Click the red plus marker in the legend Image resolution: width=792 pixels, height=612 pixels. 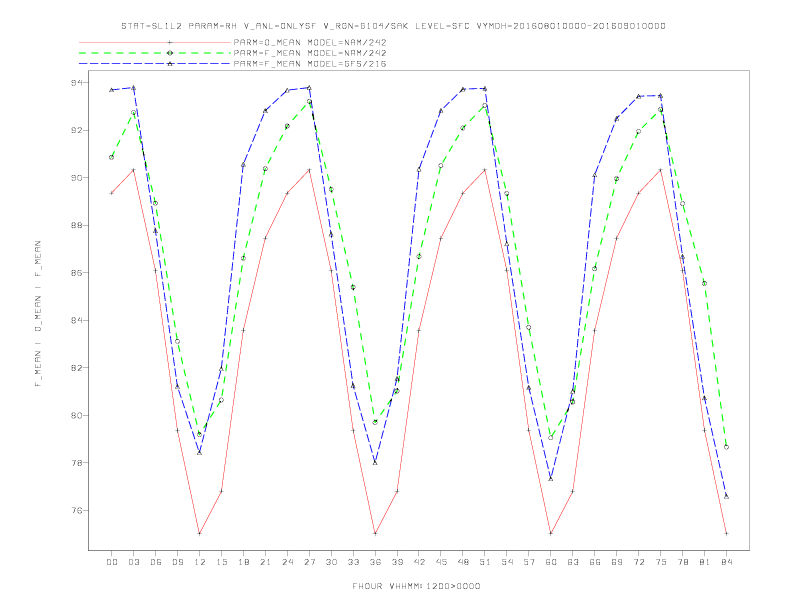pyautogui.click(x=170, y=42)
